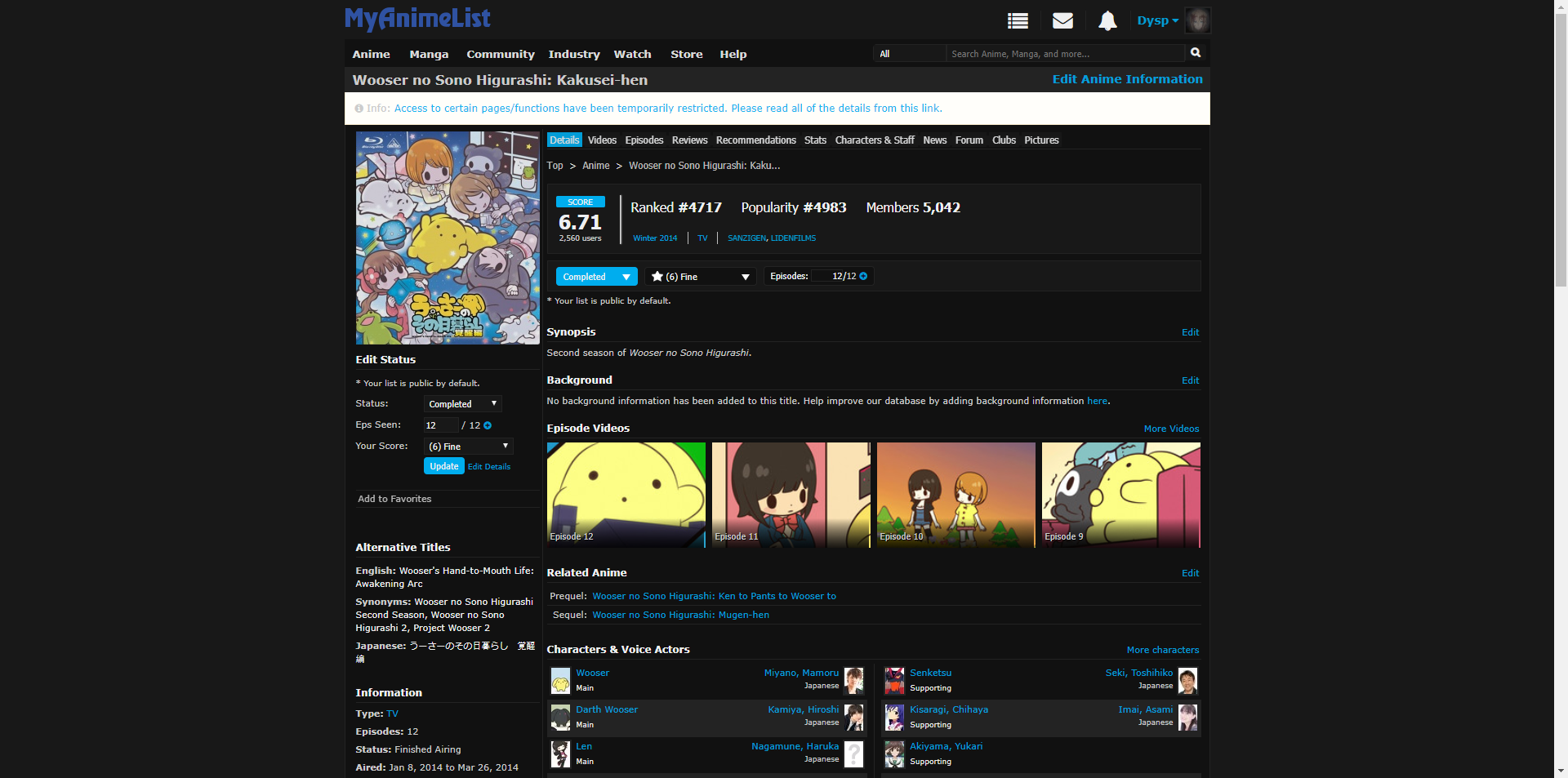Click the SANZIGEN studio link

point(746,238)
